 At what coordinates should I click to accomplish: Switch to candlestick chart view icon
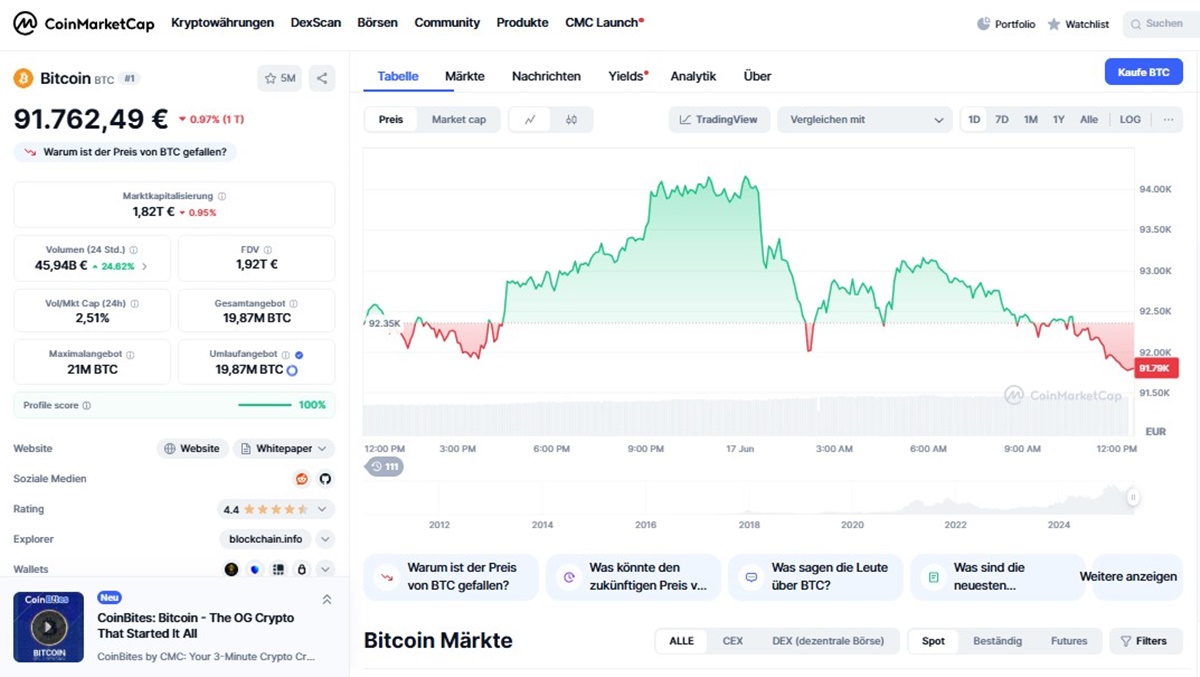pos(571,120)
